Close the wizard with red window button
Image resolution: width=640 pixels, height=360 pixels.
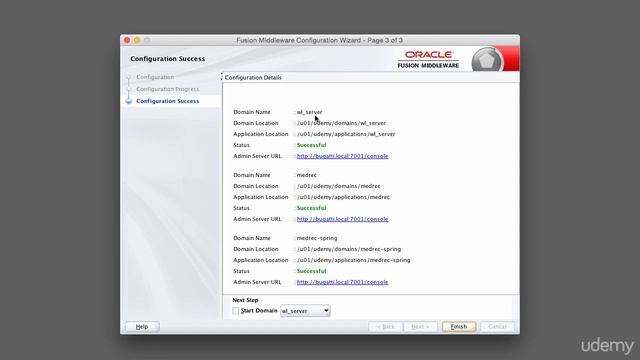(127, 40)
